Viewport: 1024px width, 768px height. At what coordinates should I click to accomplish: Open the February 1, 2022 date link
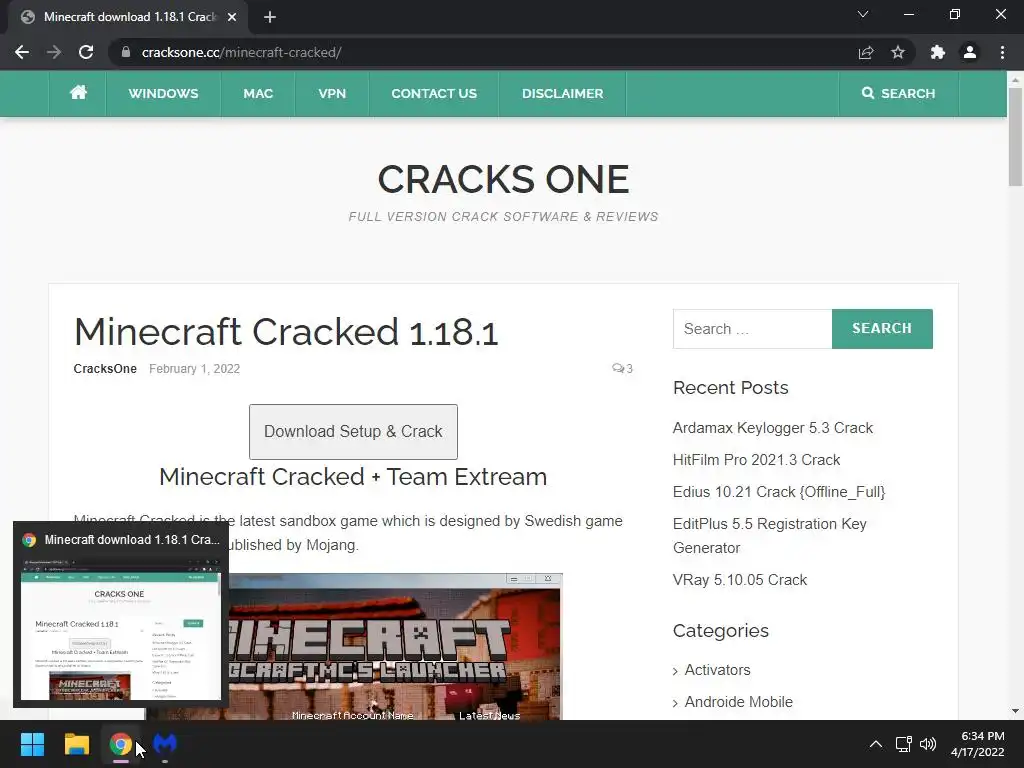195,368
